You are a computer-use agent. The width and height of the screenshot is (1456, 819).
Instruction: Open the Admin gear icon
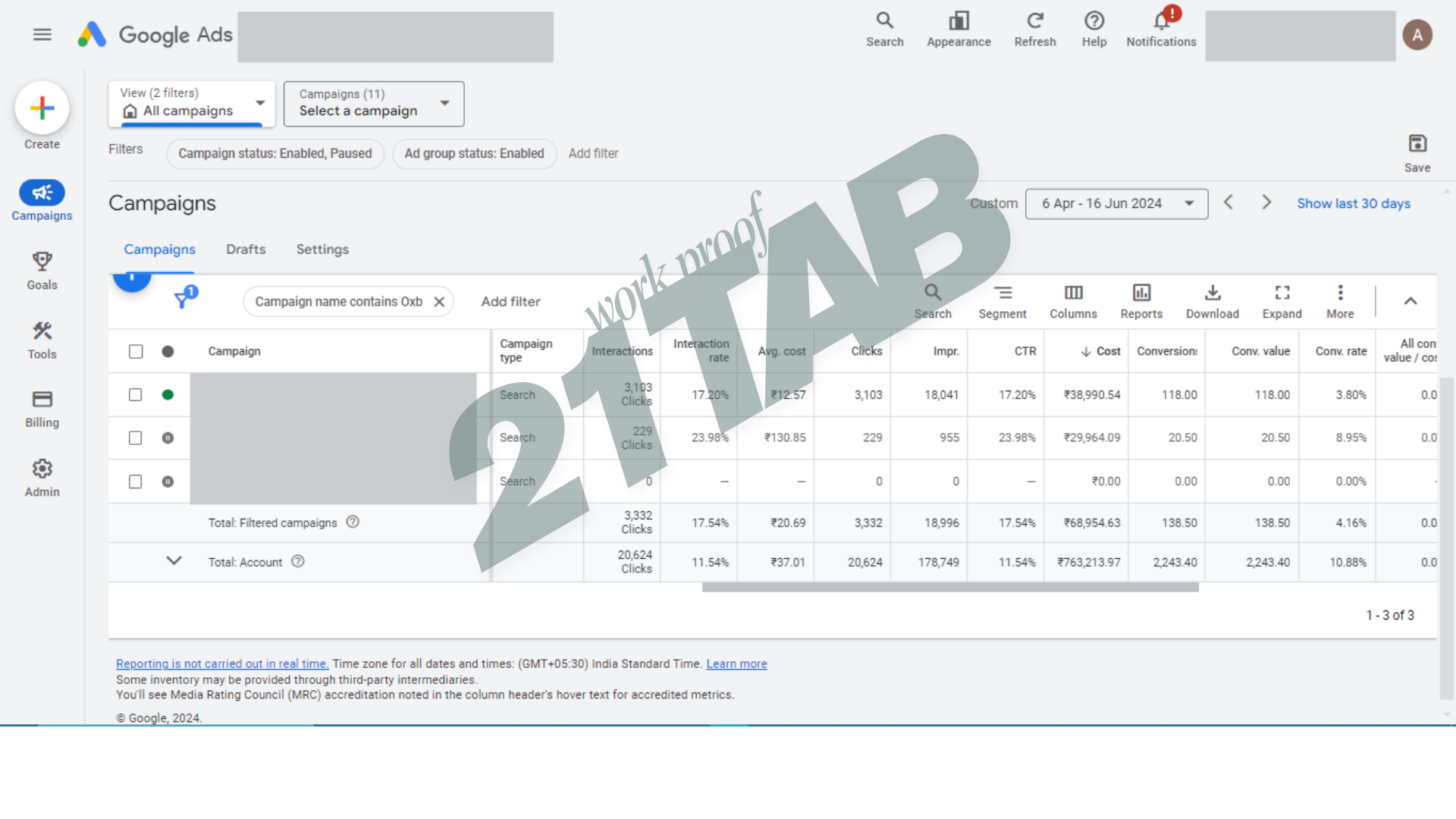click(x=42, y=469)
